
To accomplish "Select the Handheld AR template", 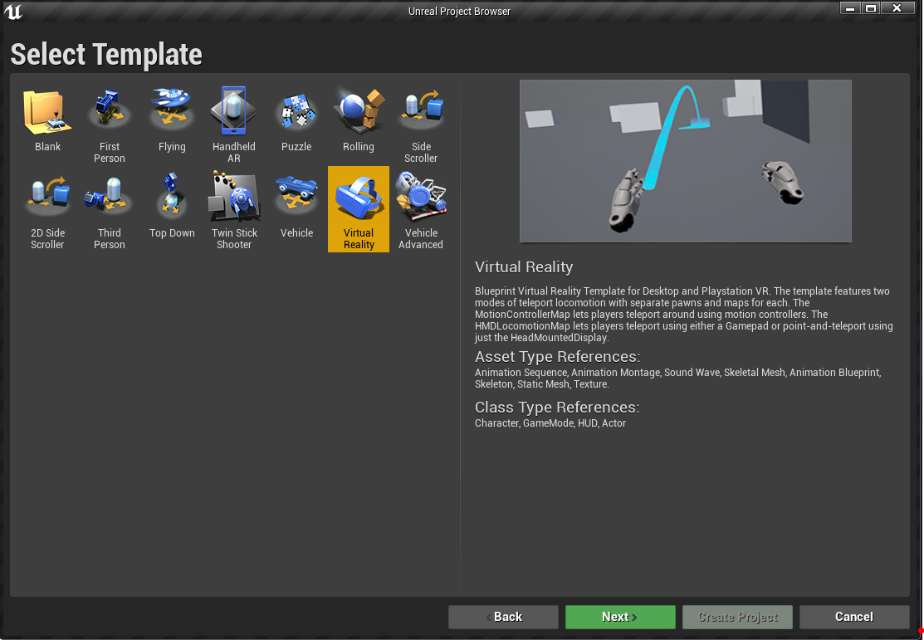I will (234, 124).
